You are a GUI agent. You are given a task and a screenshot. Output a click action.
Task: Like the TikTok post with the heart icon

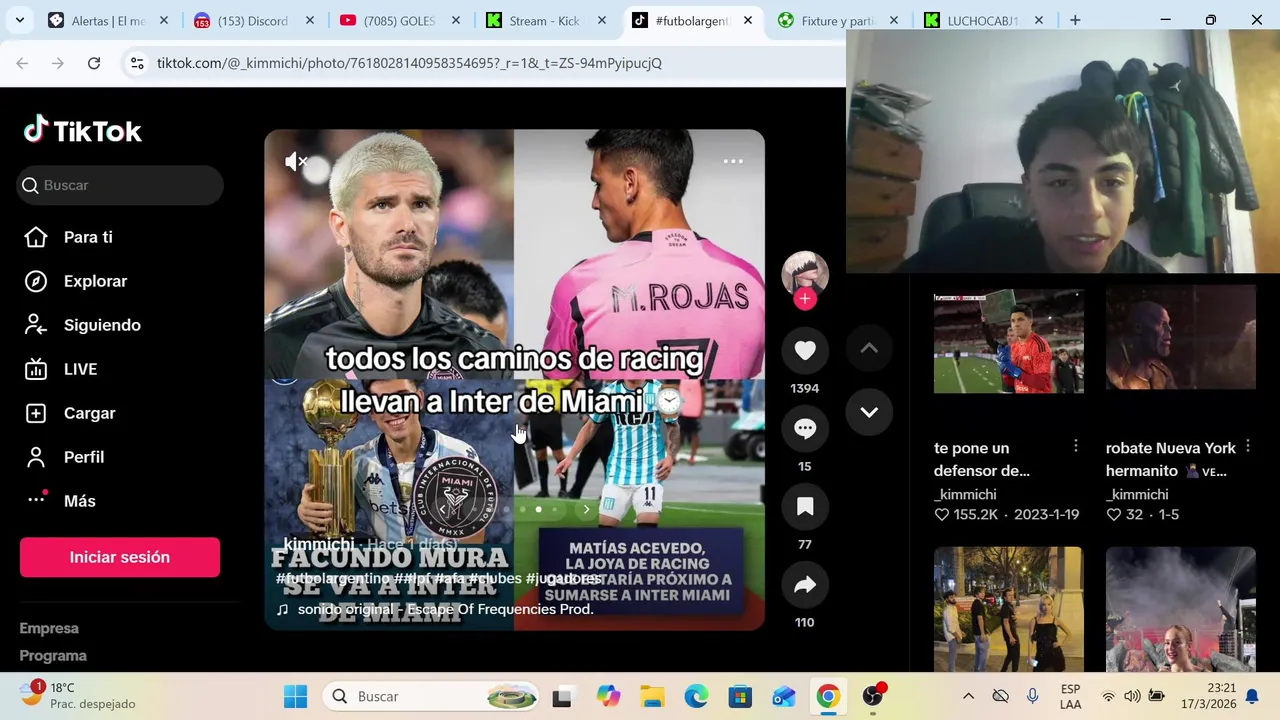click(x=805, y=351)
